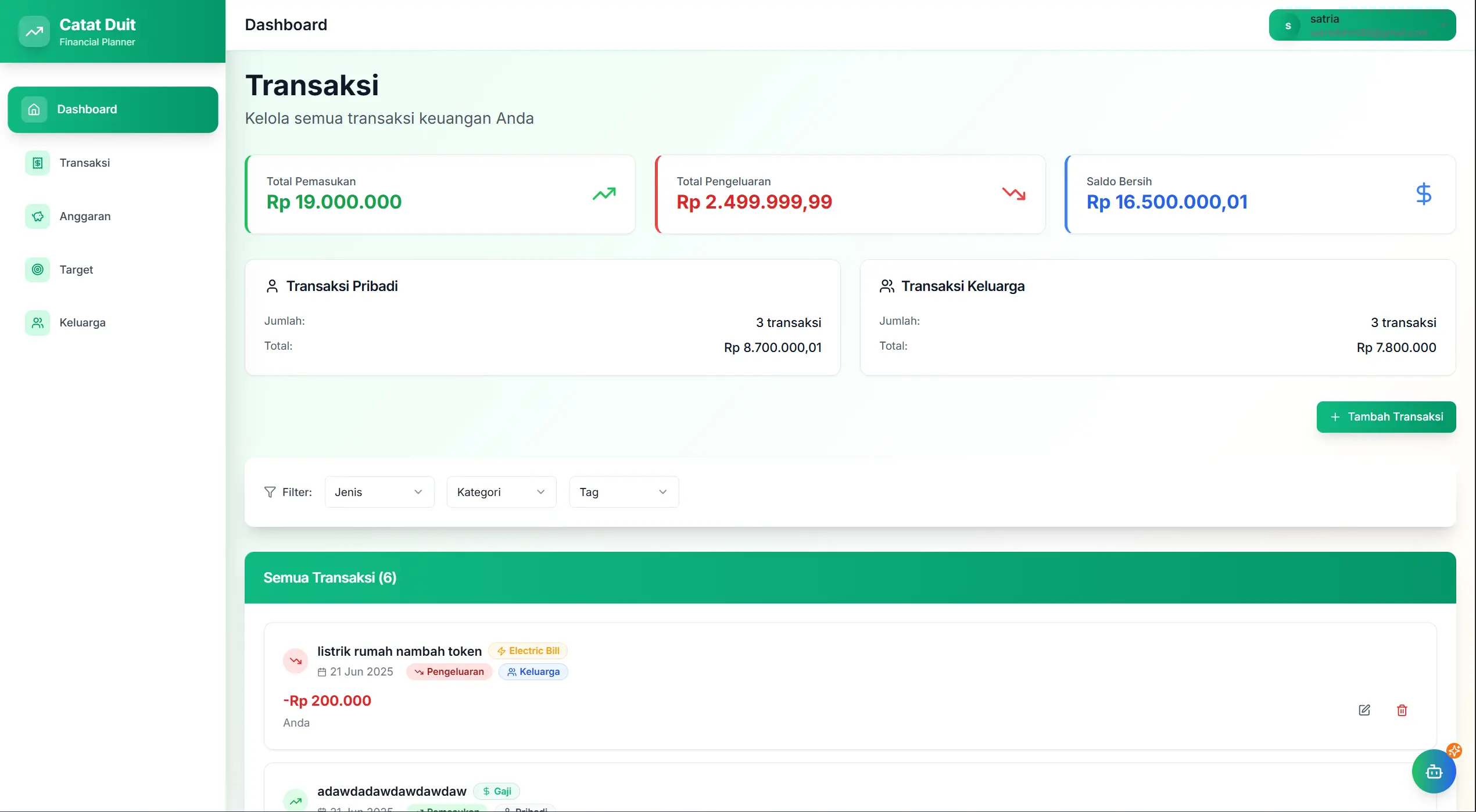
Task: Open the Jenis filter dropdown
Action: click(x=379, y=492)
